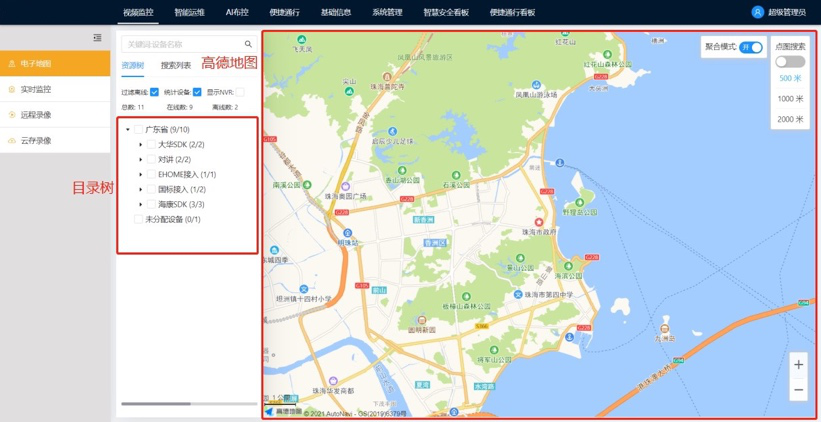The width and height of the screenshot is (821, 422).
Task: Expand the 国标接入 node arrow
Action: 140,190
